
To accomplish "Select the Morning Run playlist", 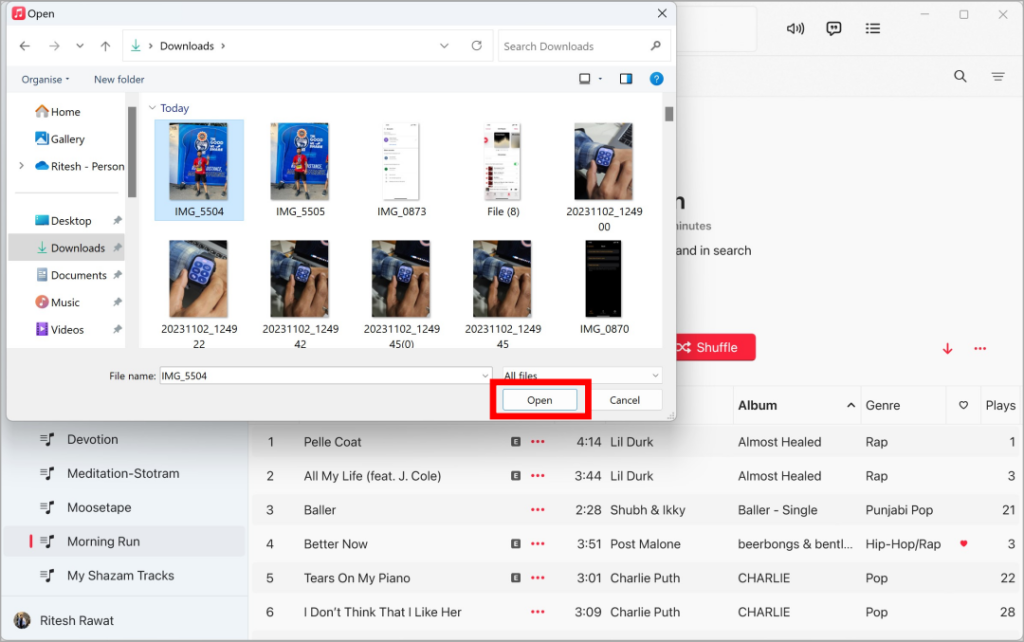I will tap(103, 542).
